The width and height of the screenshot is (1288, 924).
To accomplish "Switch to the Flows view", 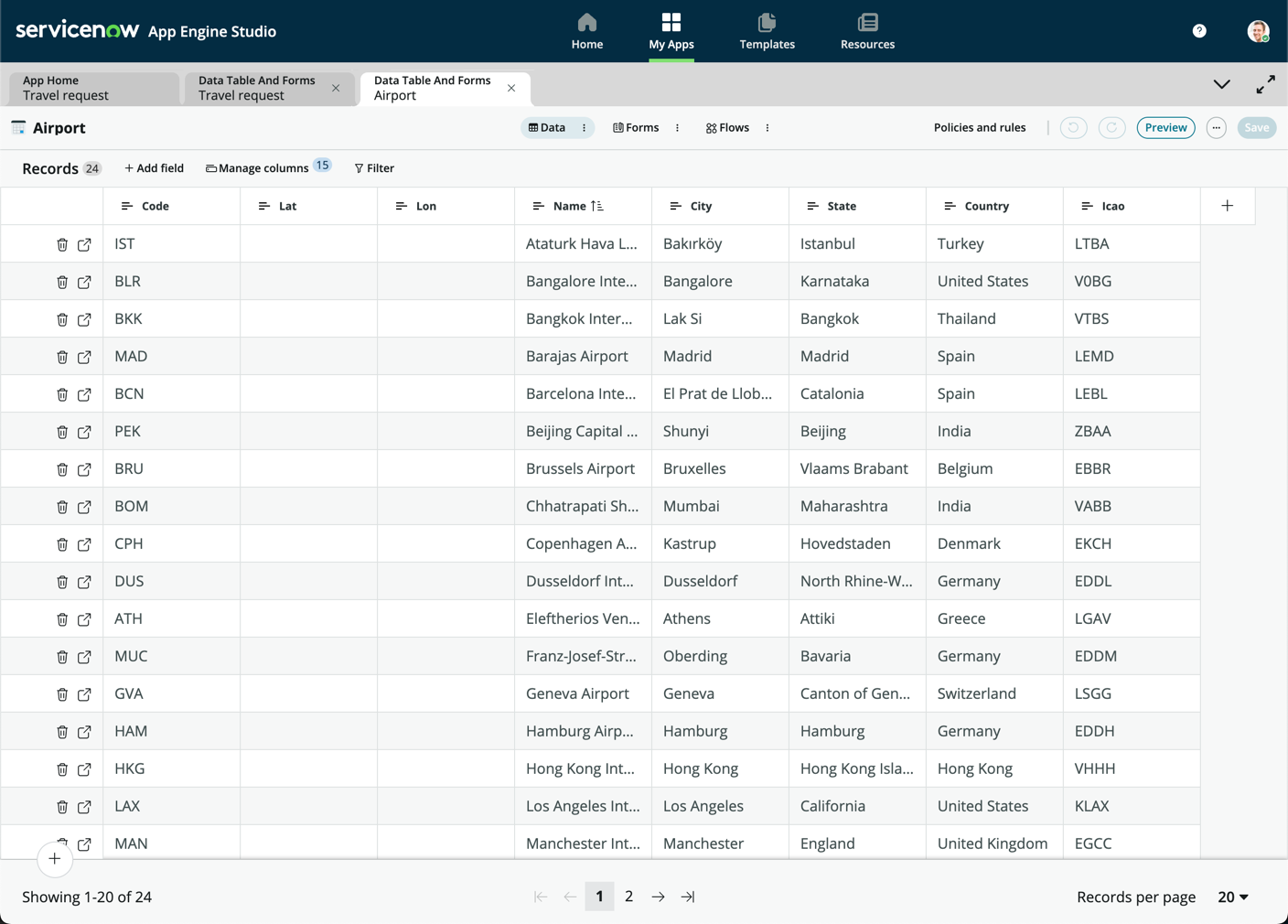I will click(727, 128).
